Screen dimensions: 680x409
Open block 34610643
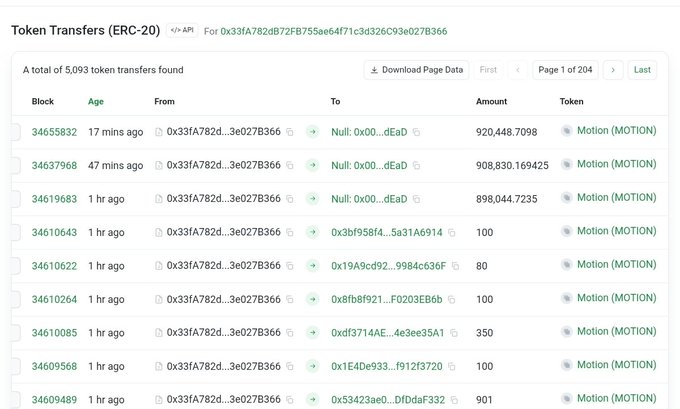point(54,232)
